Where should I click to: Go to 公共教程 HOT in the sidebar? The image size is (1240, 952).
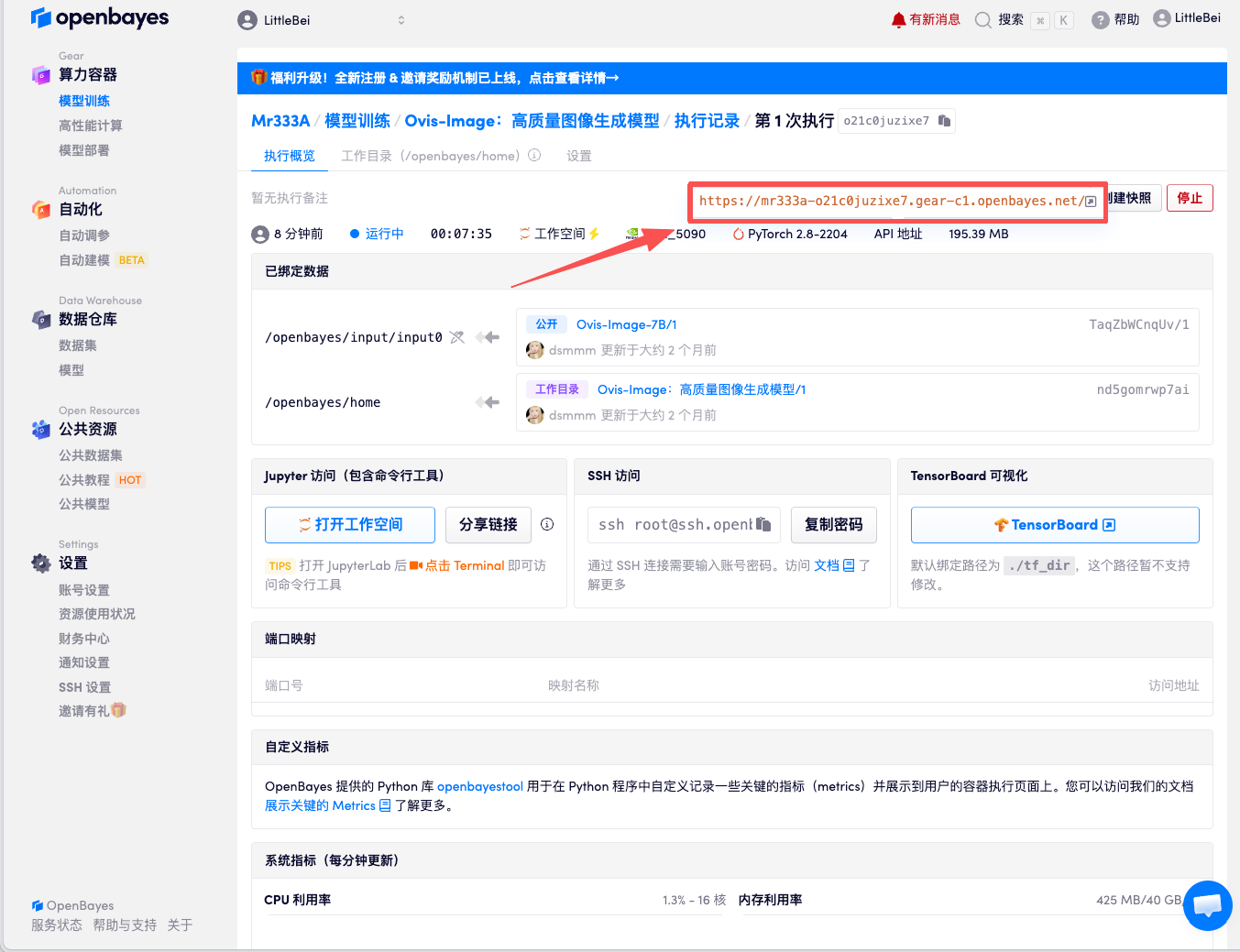coord(102,480)
